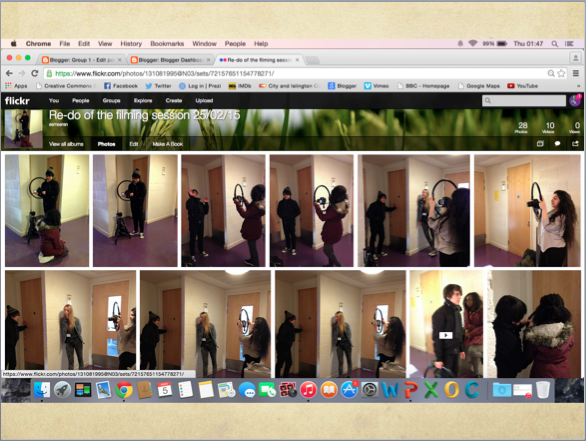Open the Bookmarks menu
Screen dimensions: 586x441
coord(167,44)
